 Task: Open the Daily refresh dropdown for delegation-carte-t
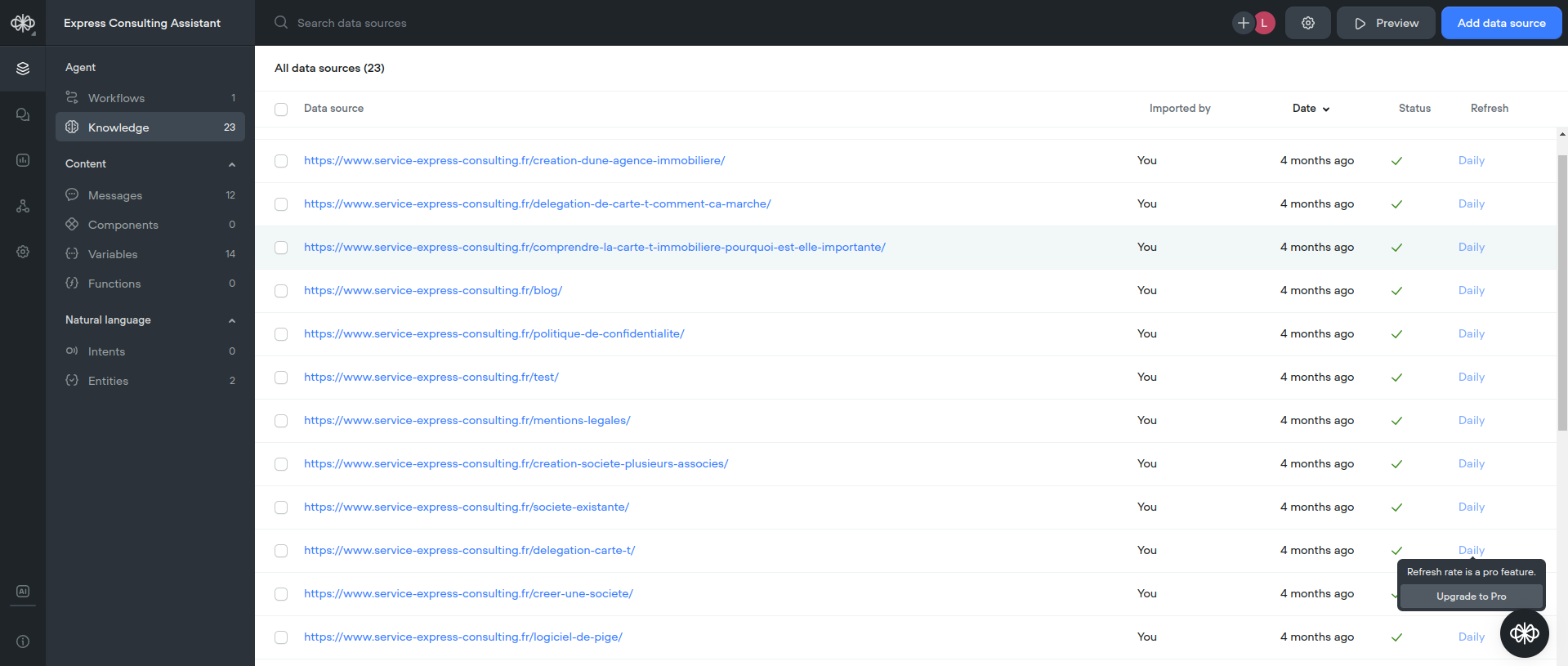pyautogui.click(x=1471, y=550)
